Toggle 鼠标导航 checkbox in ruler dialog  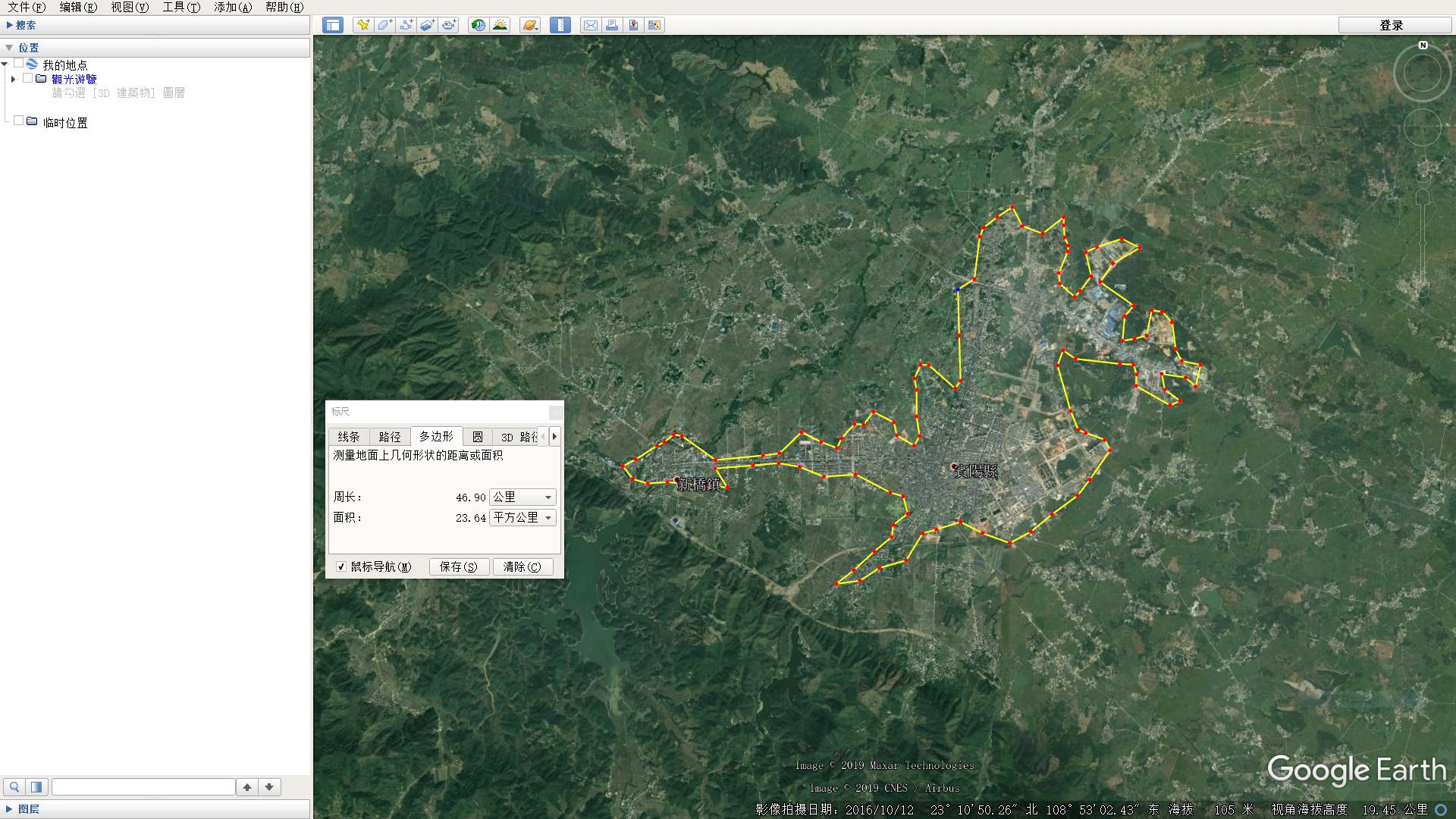[x=341, y=566]
